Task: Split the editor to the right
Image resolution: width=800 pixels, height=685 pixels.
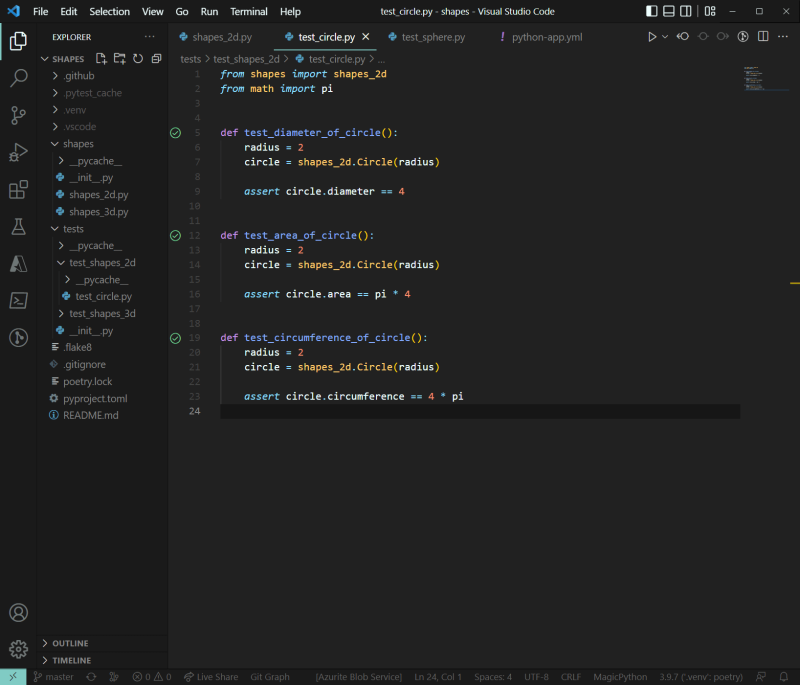Action: [763, 37]
